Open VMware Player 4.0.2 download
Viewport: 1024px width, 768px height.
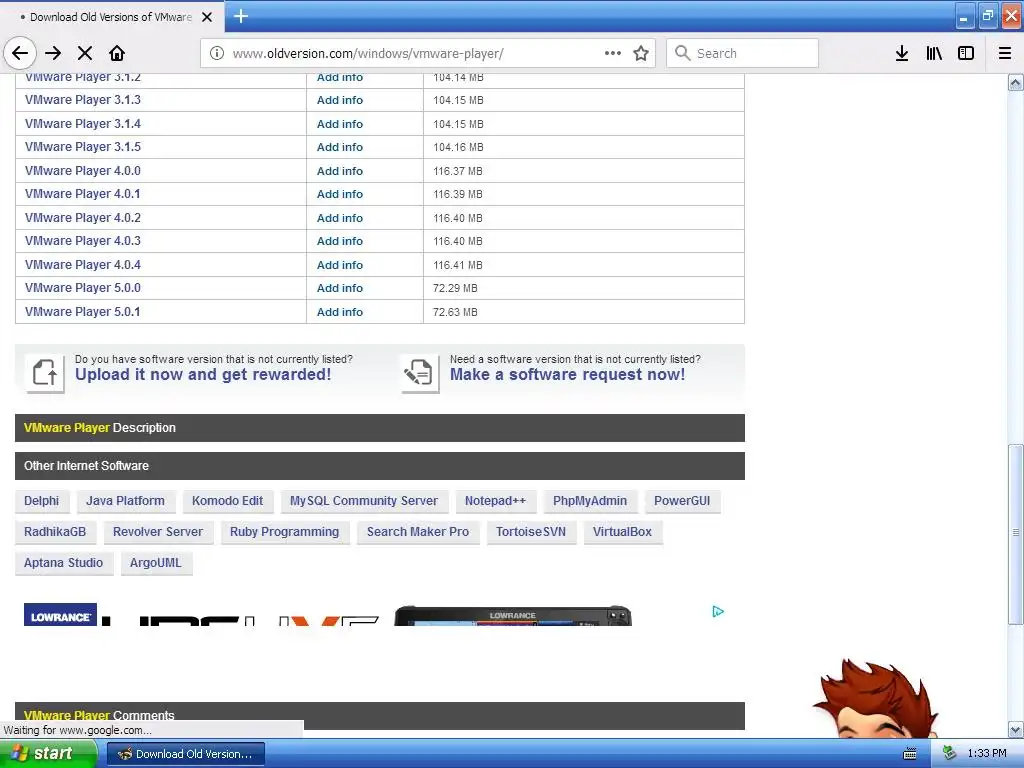[83, 217]
